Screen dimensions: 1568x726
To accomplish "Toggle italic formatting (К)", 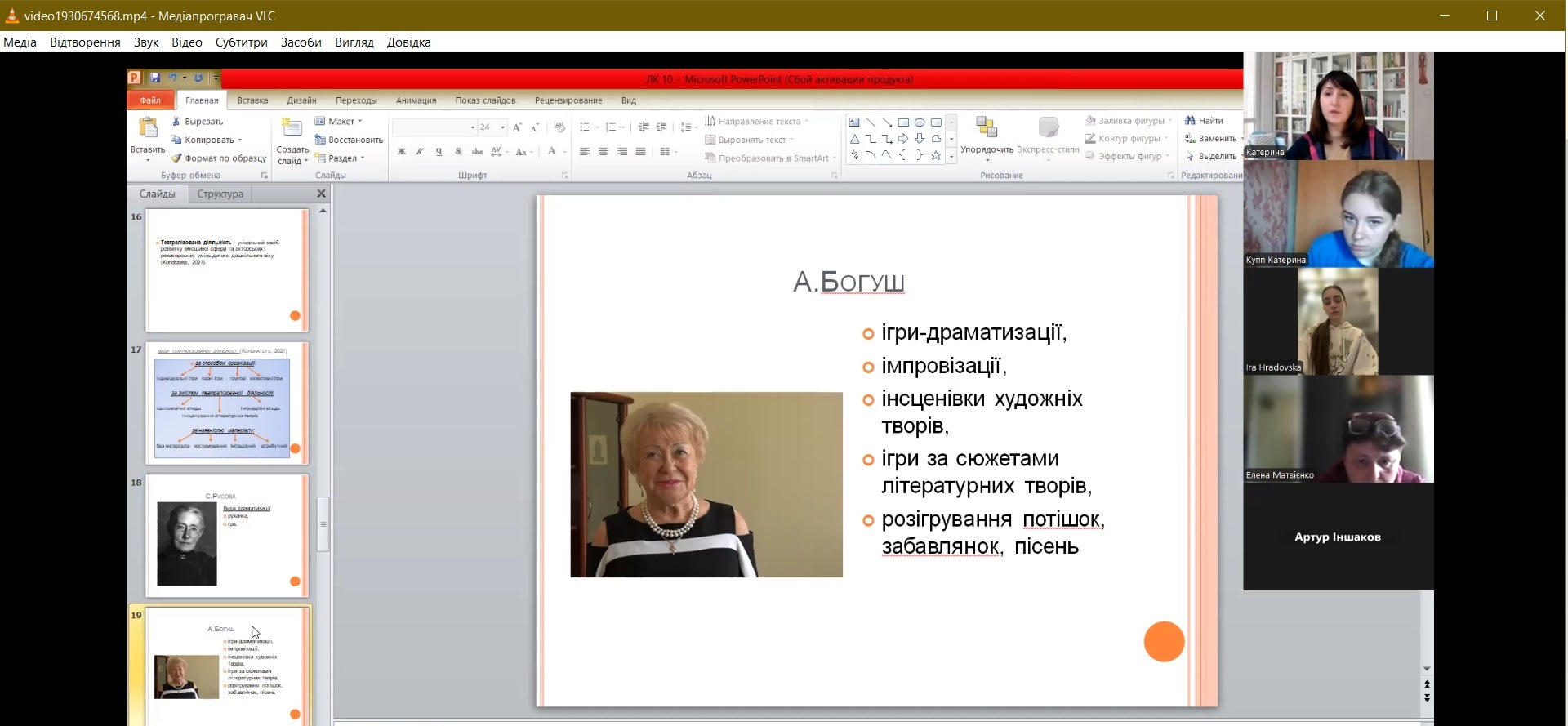I will click(x=420, y=152).
